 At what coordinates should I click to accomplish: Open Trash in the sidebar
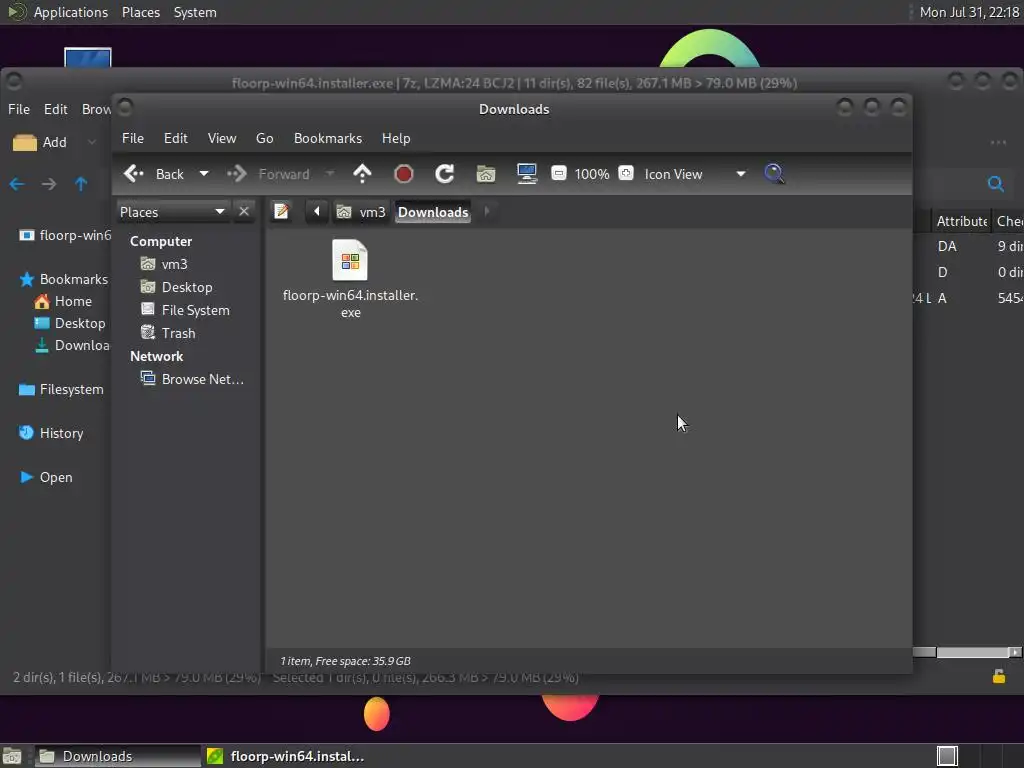click(168, 333)
